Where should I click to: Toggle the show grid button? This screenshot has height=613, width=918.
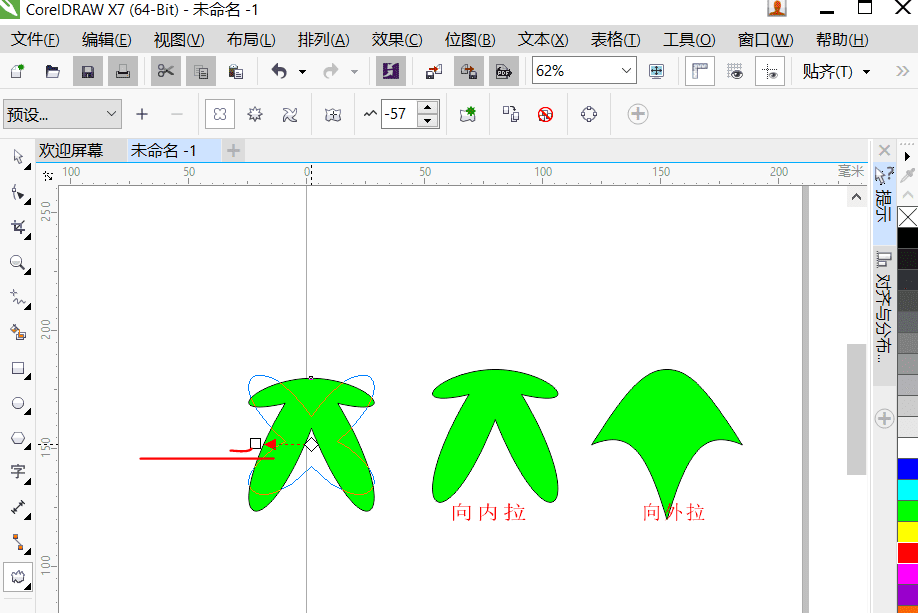[x=735, y=71]
